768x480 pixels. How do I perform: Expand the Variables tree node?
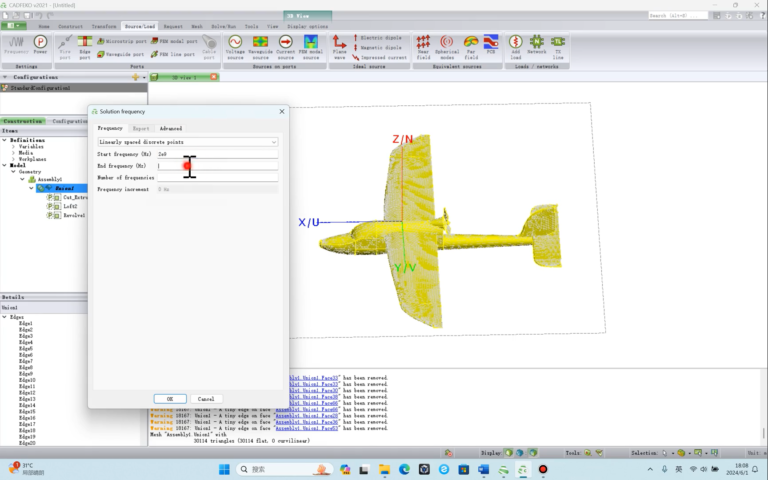click(13, 146)
